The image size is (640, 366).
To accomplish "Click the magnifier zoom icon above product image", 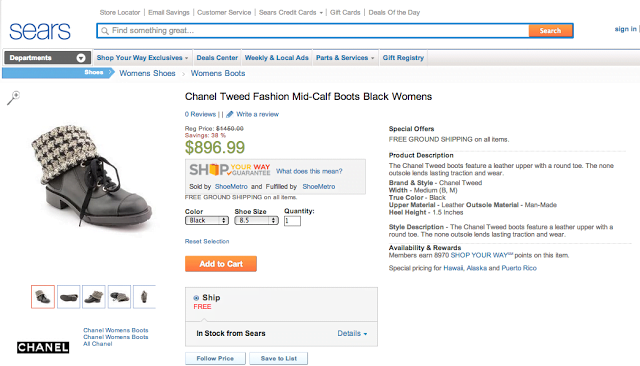I will (x=13, y=98).
